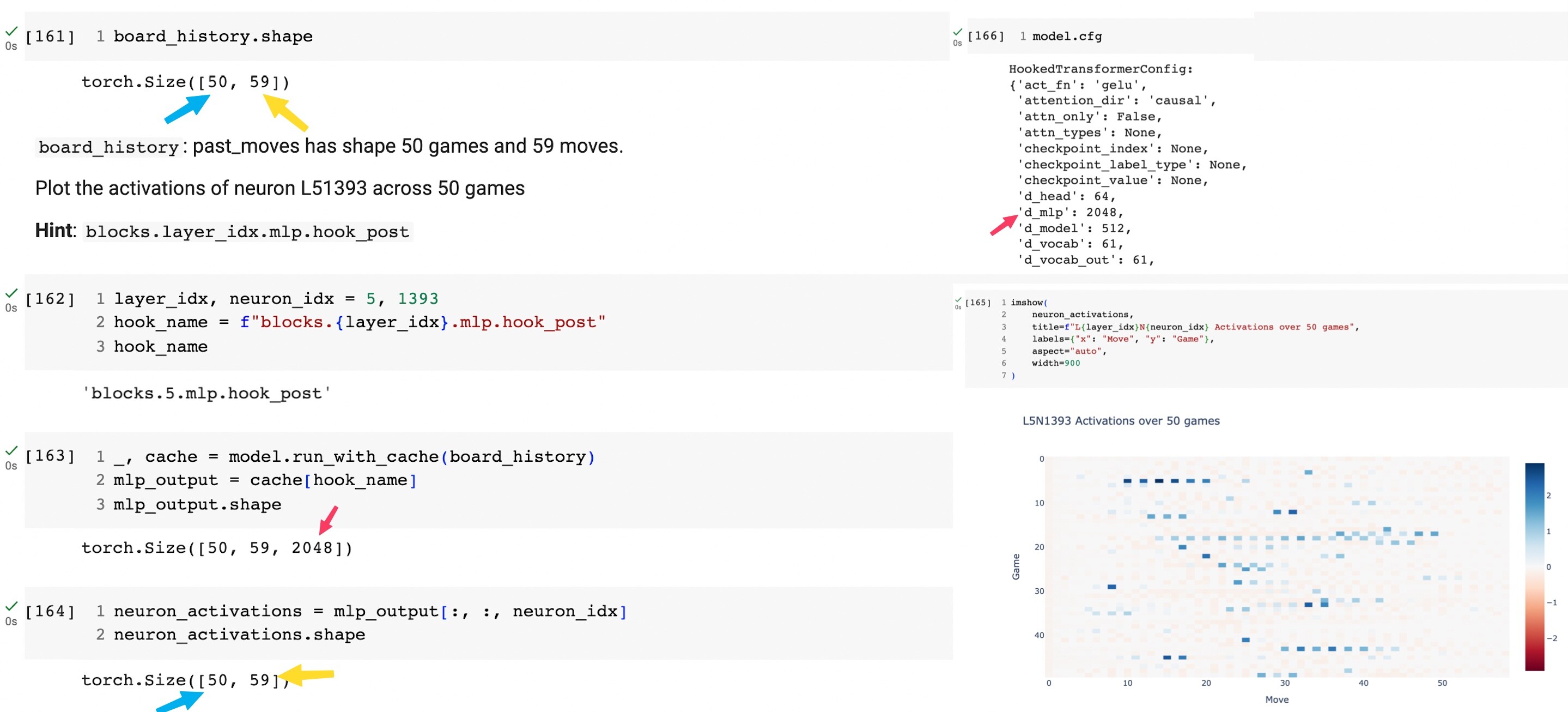Click the green checkmark beside cell [161]
The width and height of the screenshot is (1568, 712).
[x=11, y=31]
